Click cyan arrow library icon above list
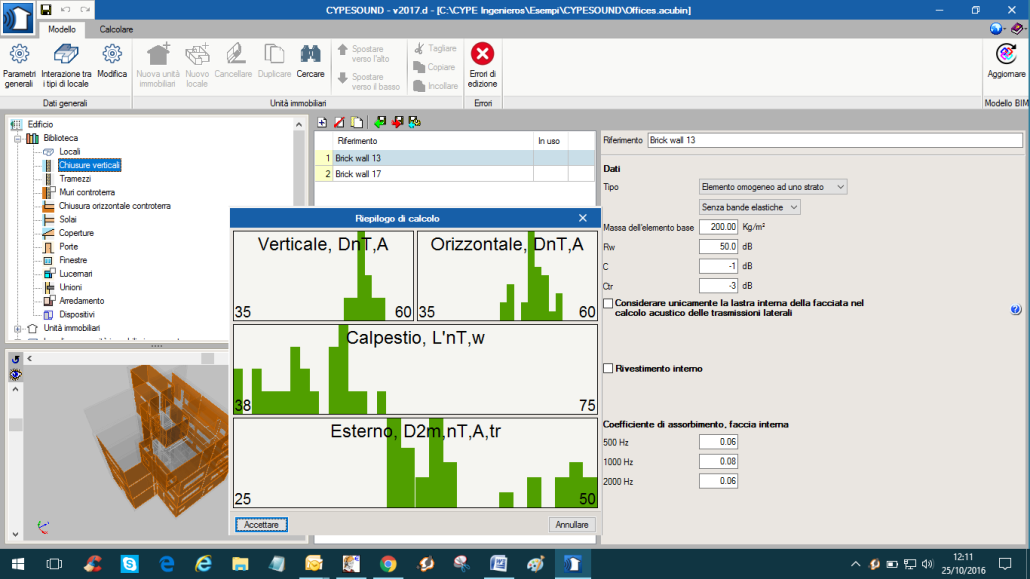 pos(414,122)
